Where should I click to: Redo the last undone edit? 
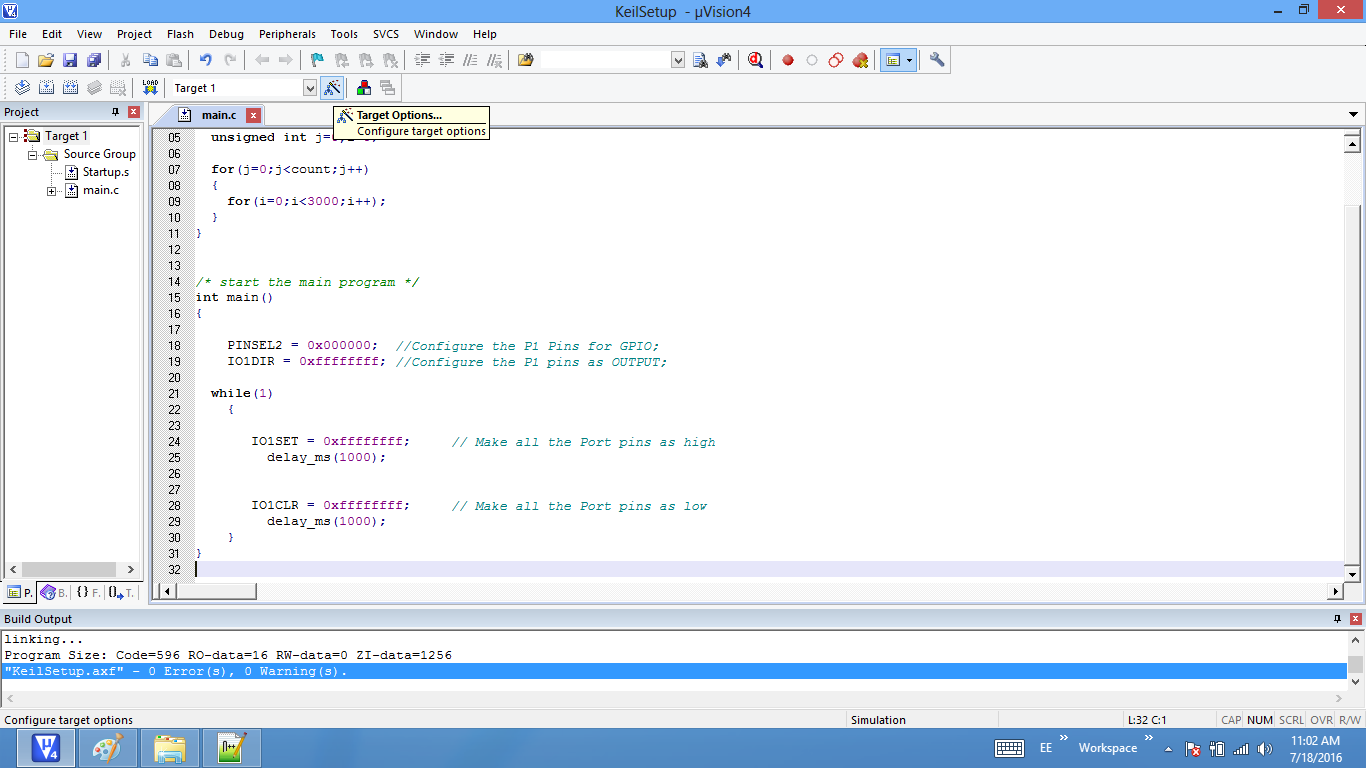230,60
